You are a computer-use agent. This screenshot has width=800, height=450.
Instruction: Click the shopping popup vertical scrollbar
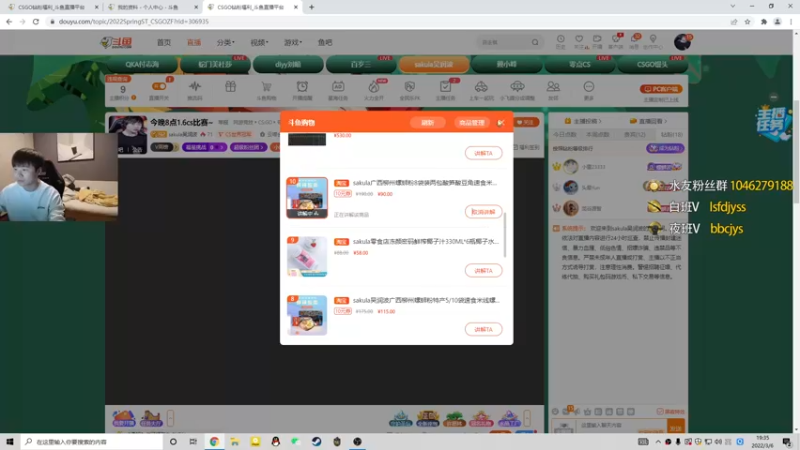[x=505, y=235]
